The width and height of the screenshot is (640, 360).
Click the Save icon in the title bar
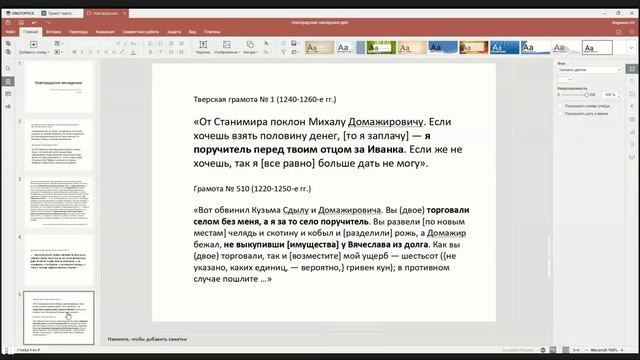[8, 22]
